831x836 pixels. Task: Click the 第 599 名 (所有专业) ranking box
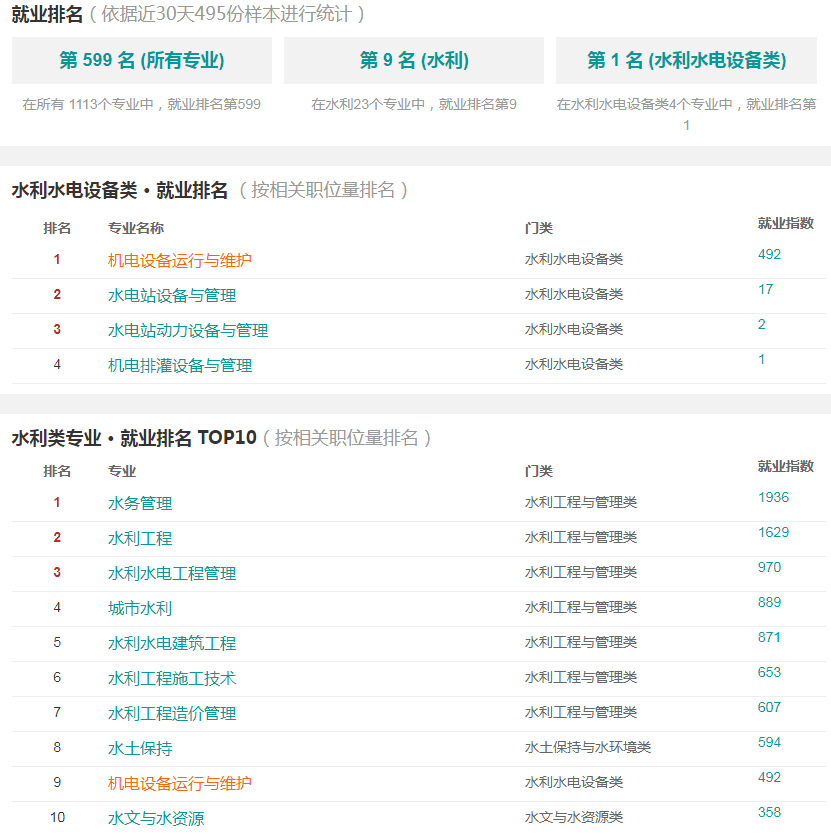click(142, 60)
